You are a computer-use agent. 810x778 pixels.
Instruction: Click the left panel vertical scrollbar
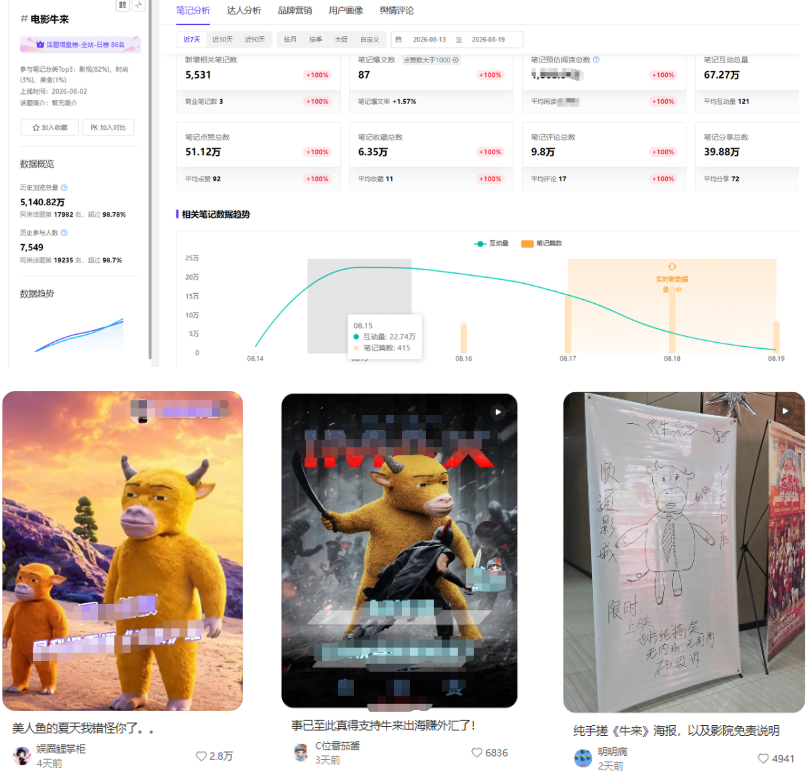click(x=150, y=181)
